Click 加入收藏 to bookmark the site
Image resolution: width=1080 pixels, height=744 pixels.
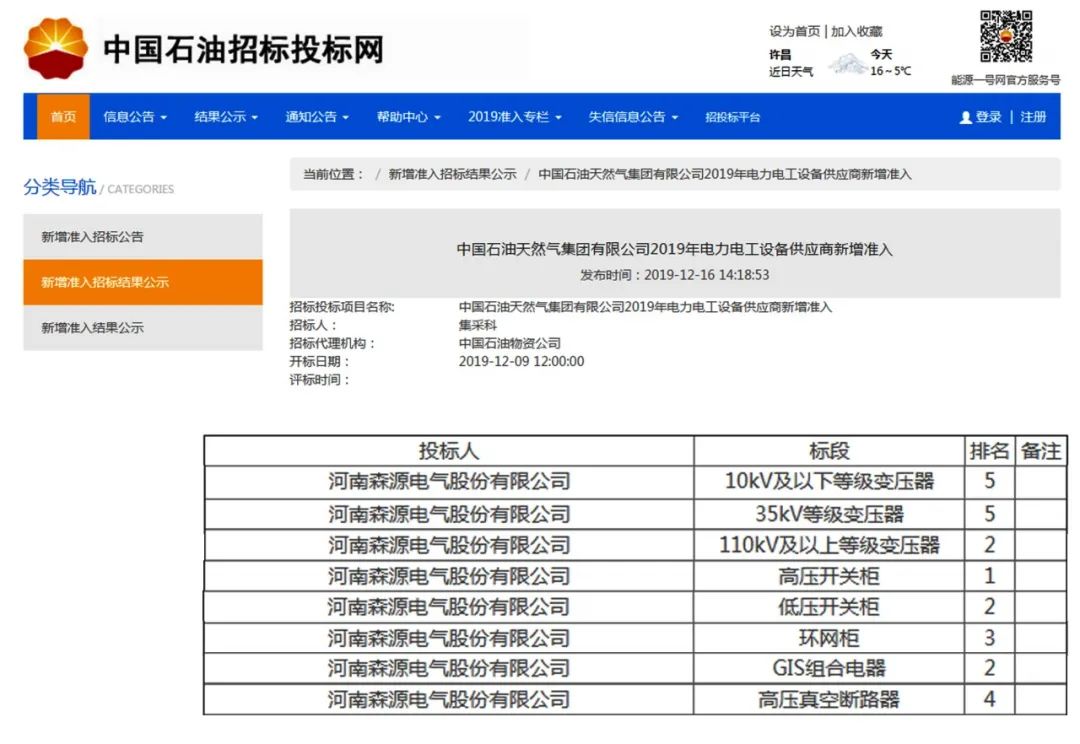857,31
